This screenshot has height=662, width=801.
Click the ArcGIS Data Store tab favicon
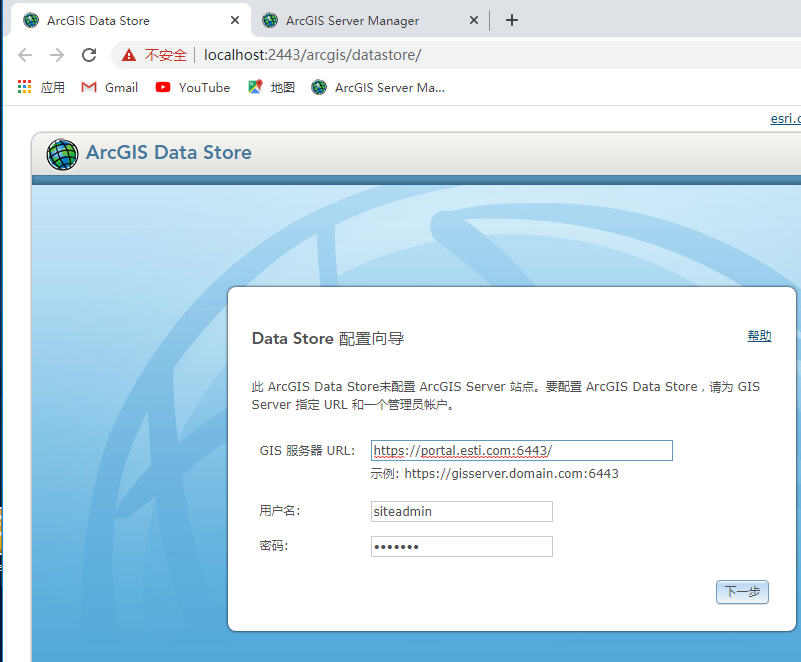point(31,20)
